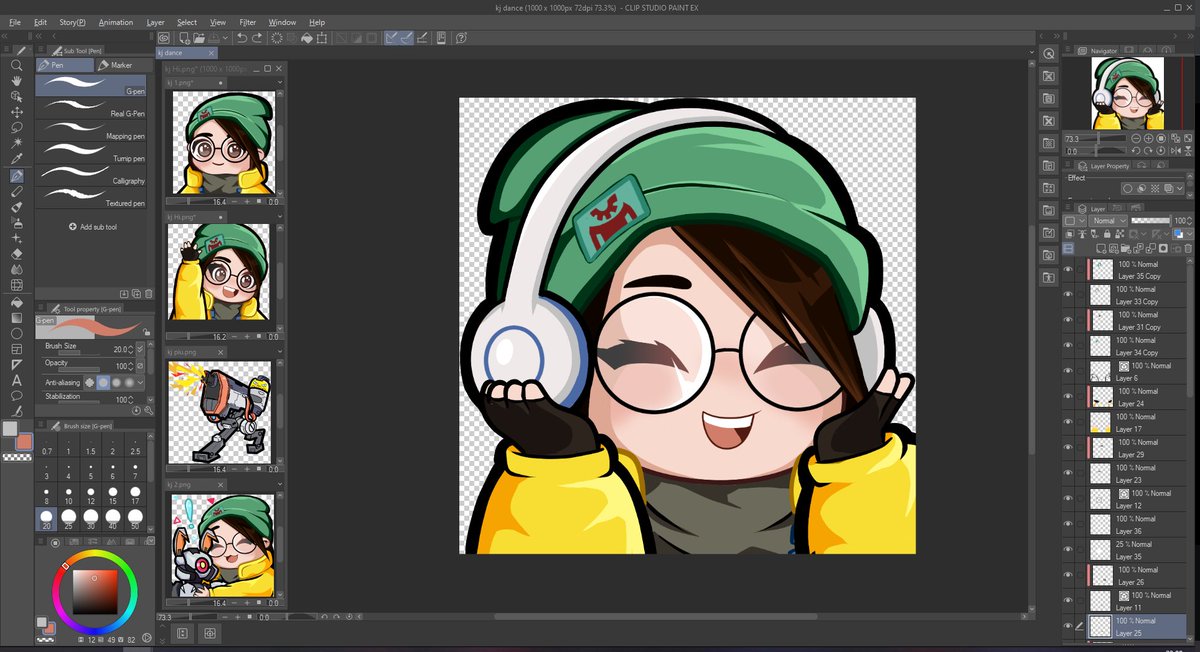Viewport: 1200px width, 652px height.
Task: Select the Eraser tool
Action: (17, 254)
